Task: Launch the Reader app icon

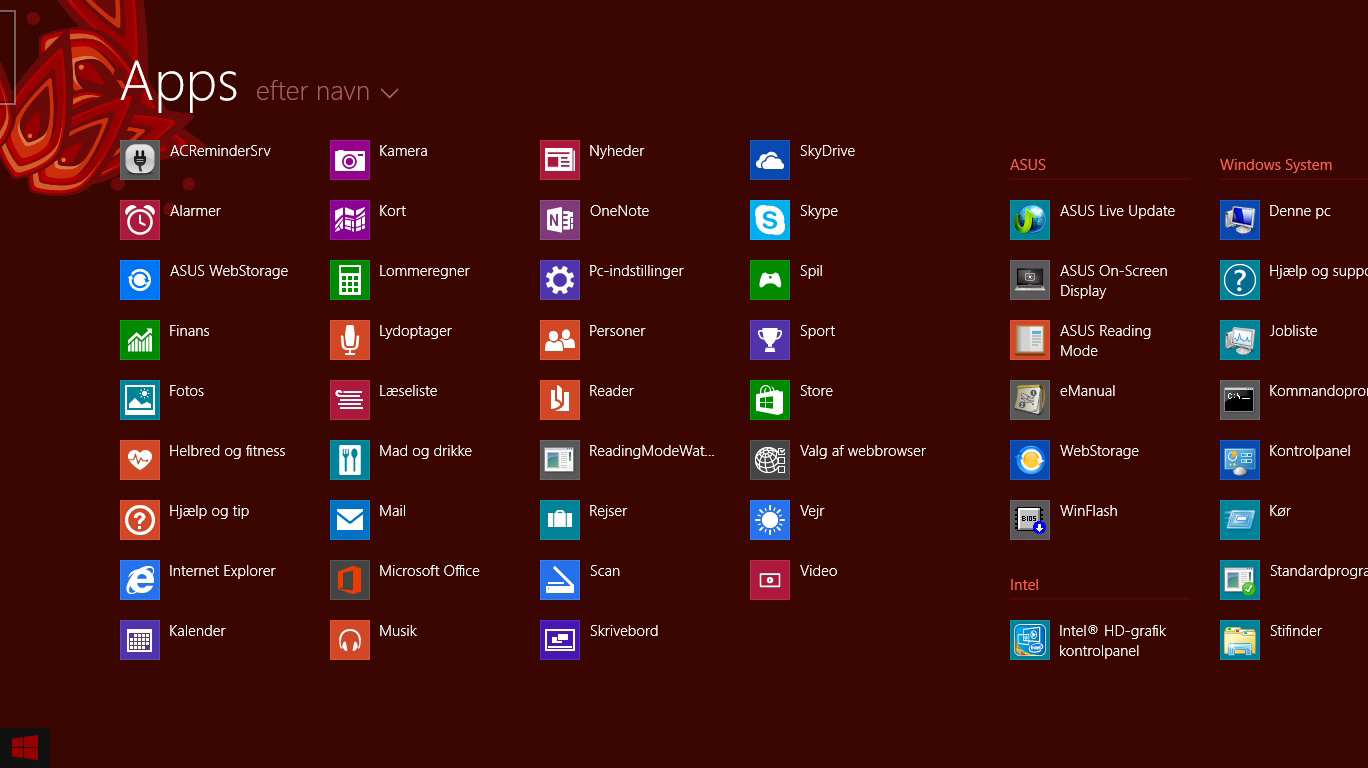Action: pos(560,400)
